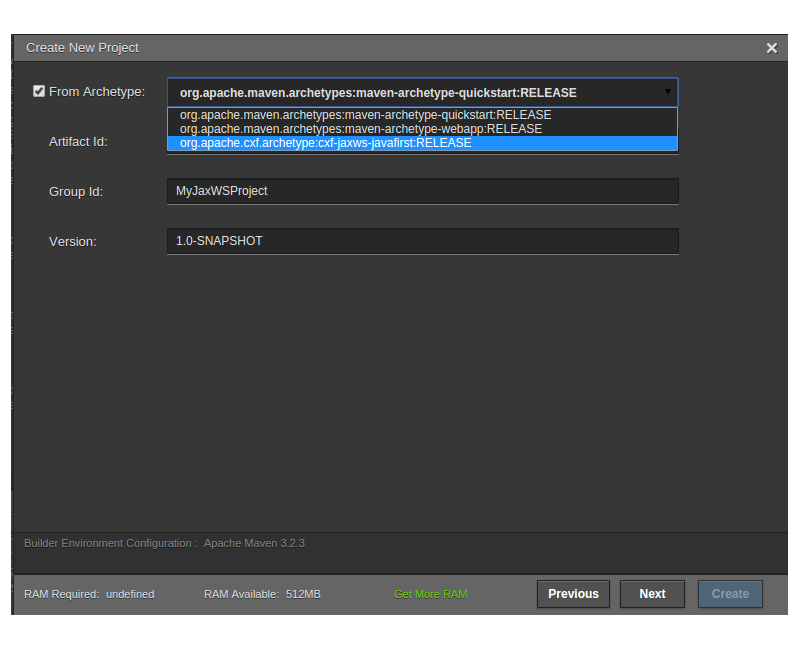Click the Builder Environment Configuration text
The height and width of the screenshot is (650, 800).
(111, 543)
